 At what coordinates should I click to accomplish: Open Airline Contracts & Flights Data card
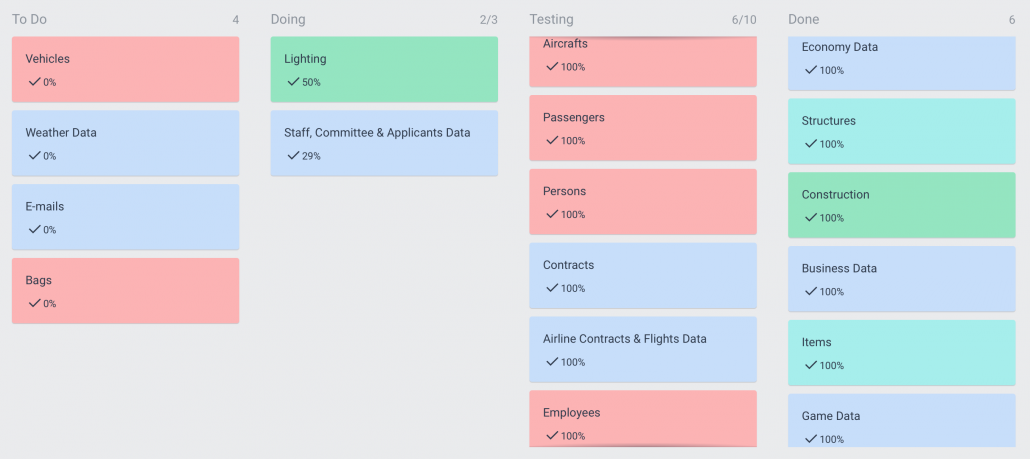point(643,349)
